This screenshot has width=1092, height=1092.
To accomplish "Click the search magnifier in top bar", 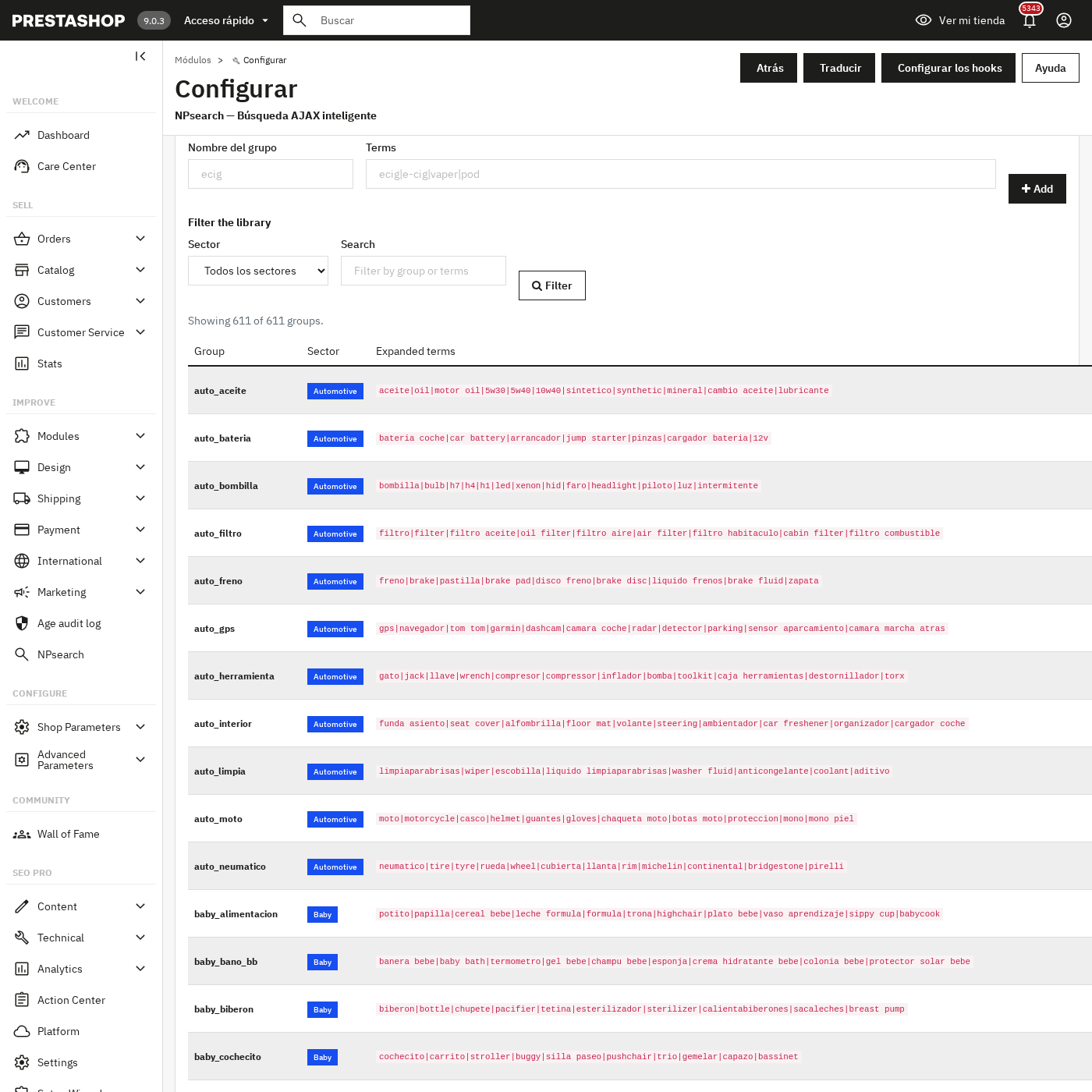I will pyautogui.click(x=300, y=20).
